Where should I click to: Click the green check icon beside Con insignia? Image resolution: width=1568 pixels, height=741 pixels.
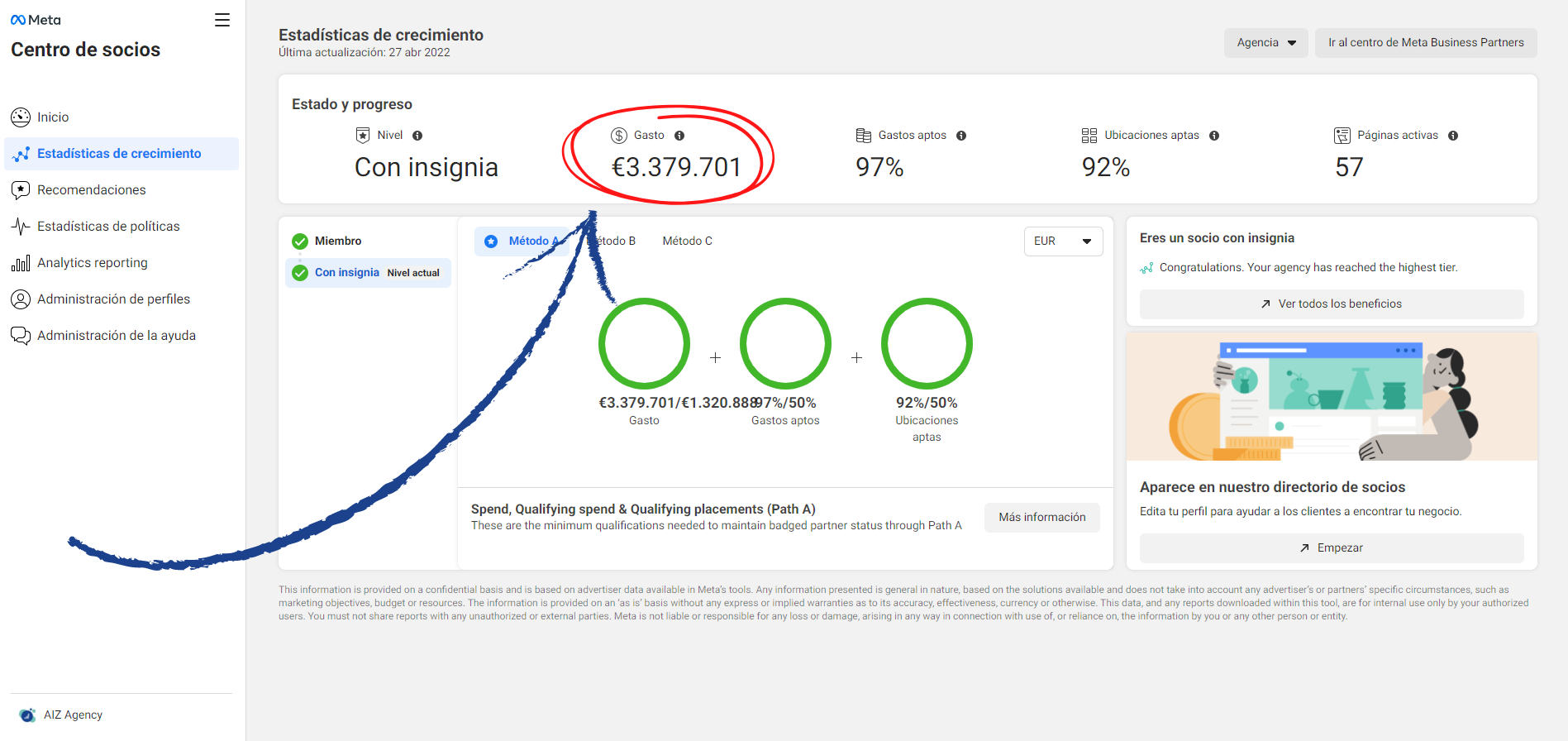[300, 273]
